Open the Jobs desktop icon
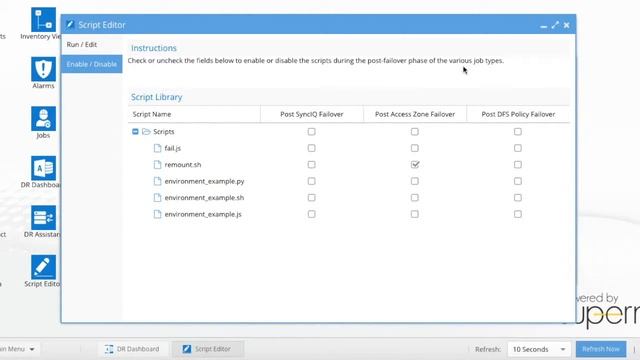640x360 pixels. (x=43, y=118)
